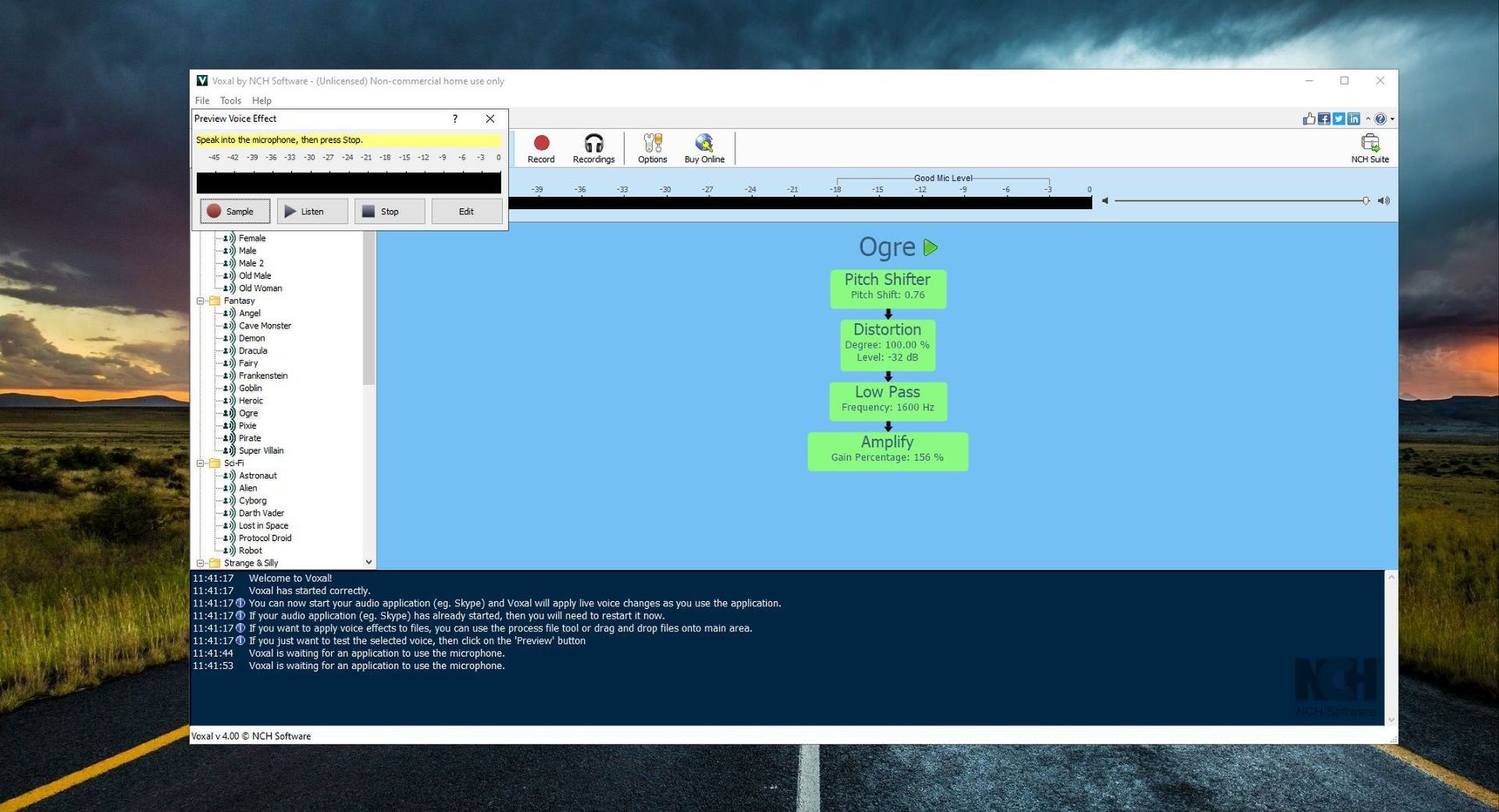The image size is (1499, 812).
Task: Share on Facebook icon
Action: tap(1324, 118)
